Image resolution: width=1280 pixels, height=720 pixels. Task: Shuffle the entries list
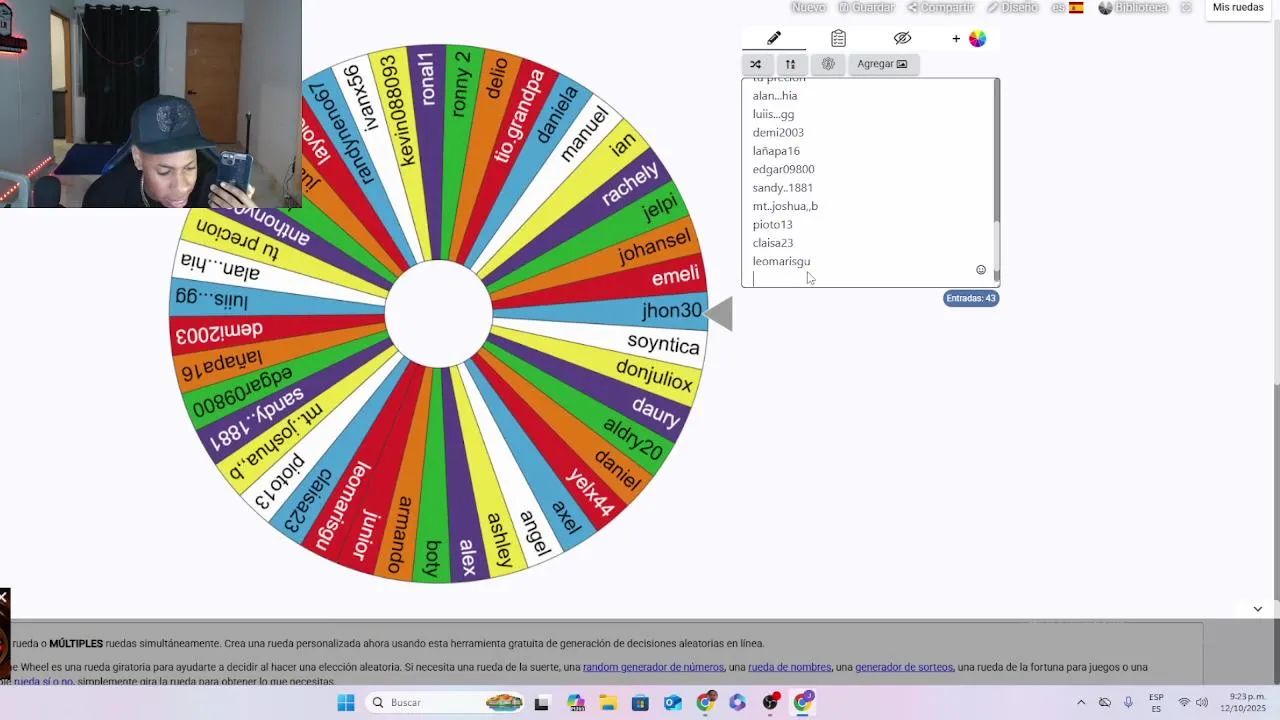coord(756,64)
